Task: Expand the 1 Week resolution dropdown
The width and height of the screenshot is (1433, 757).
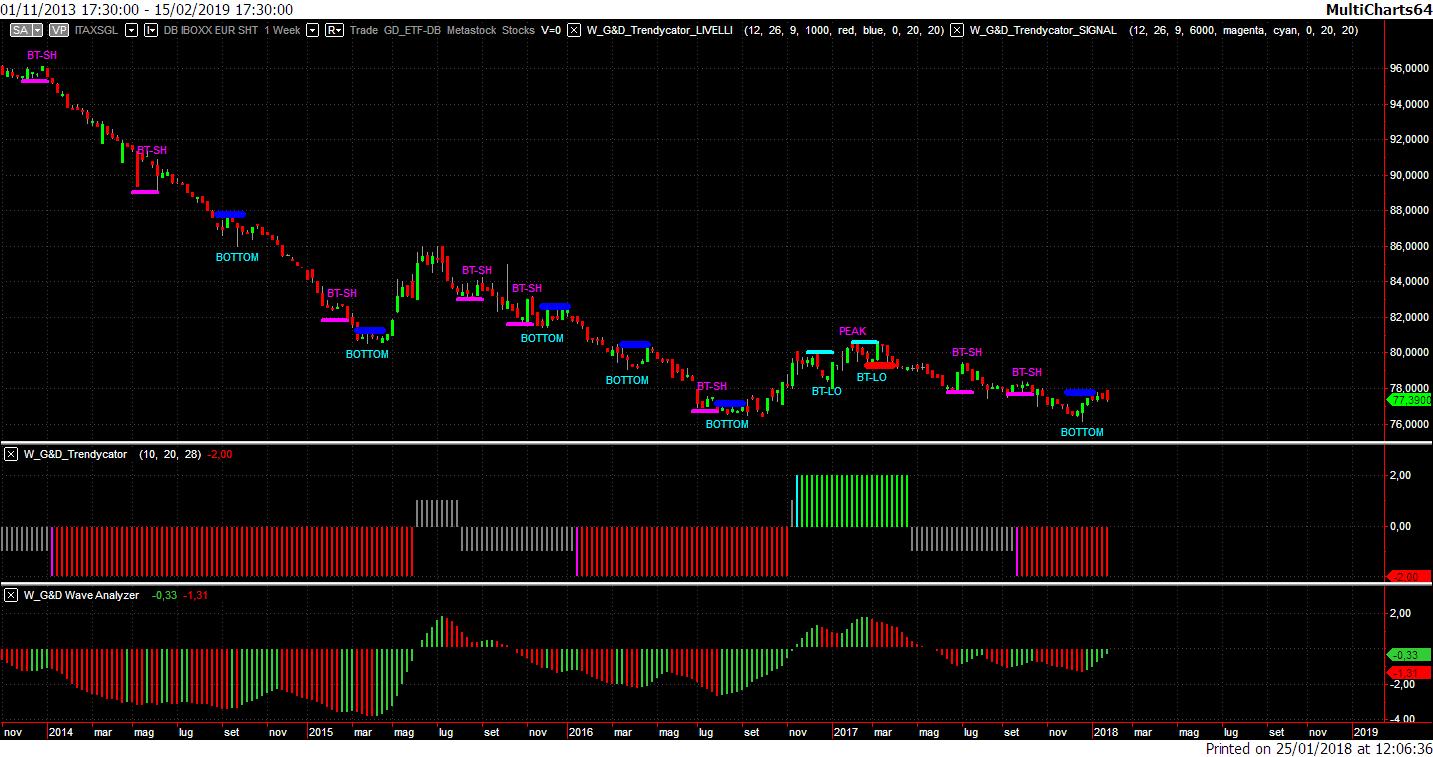Action: tap(313, 30)
